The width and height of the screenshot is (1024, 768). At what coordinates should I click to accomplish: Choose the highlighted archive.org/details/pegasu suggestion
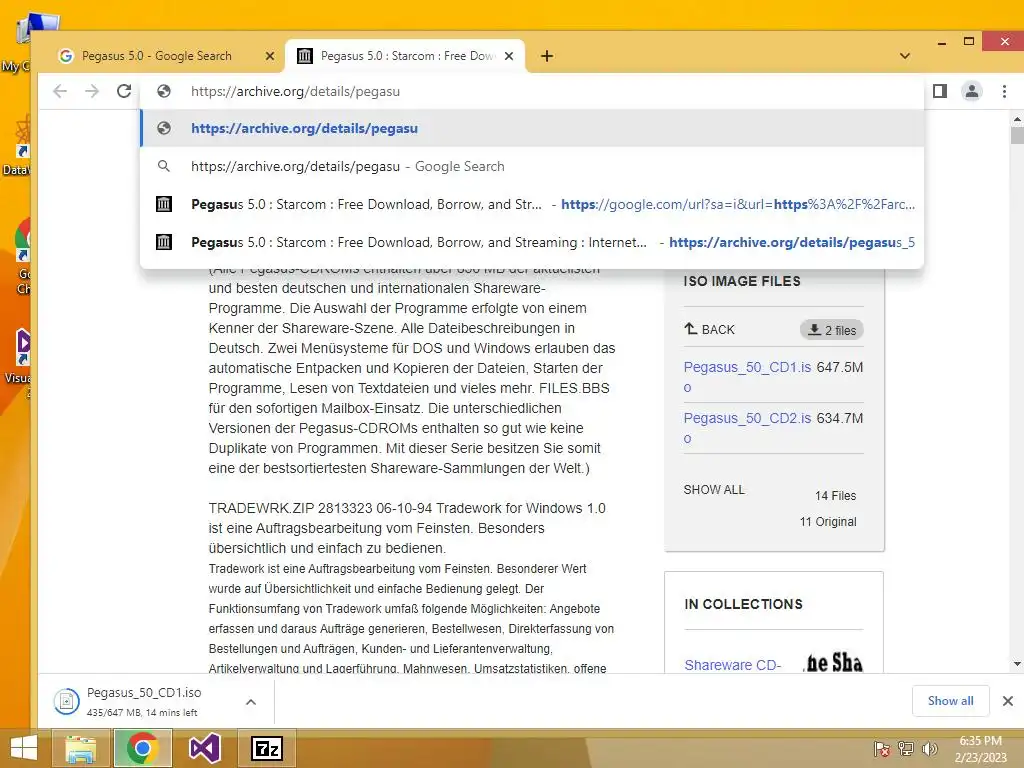532,129
